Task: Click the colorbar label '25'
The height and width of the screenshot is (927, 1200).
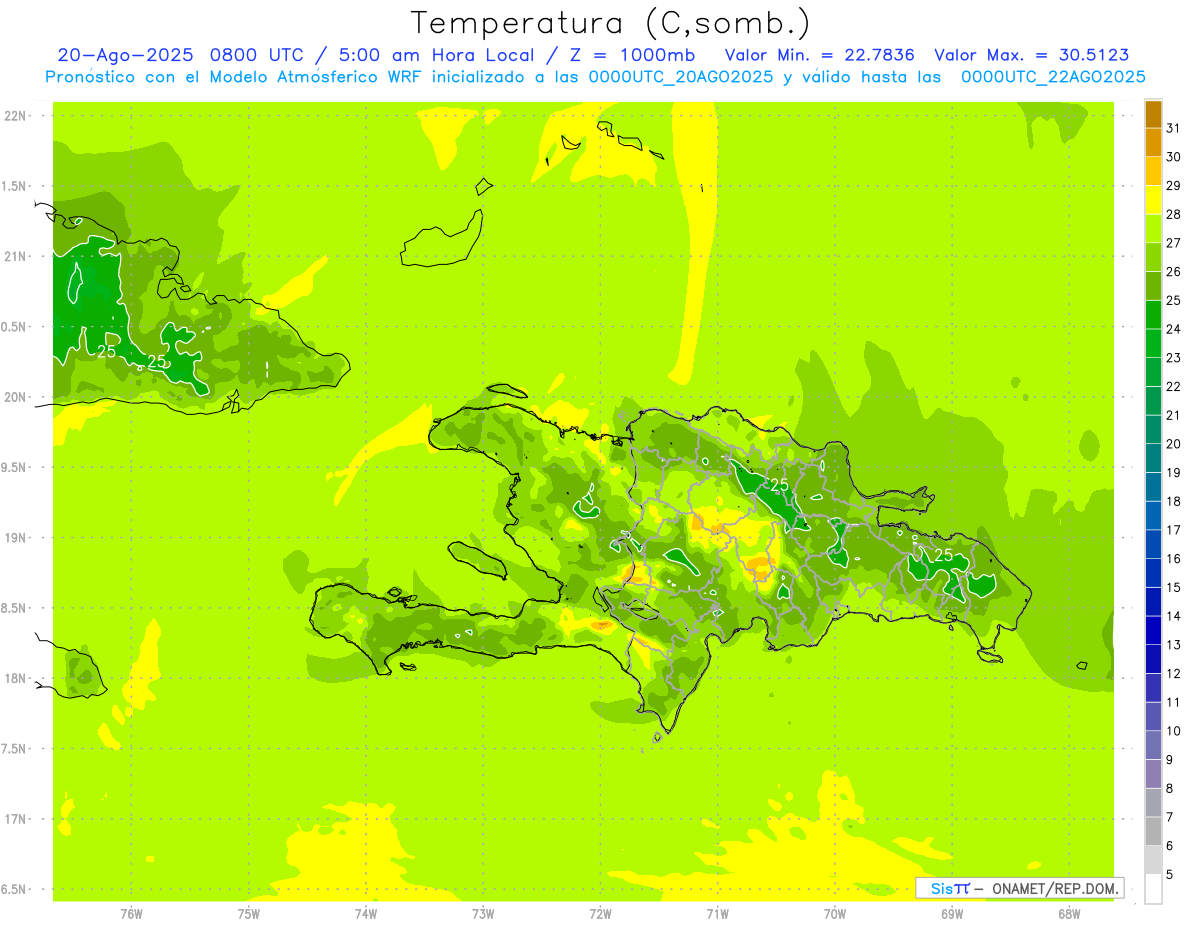Action: click(x=1174, y=300)
